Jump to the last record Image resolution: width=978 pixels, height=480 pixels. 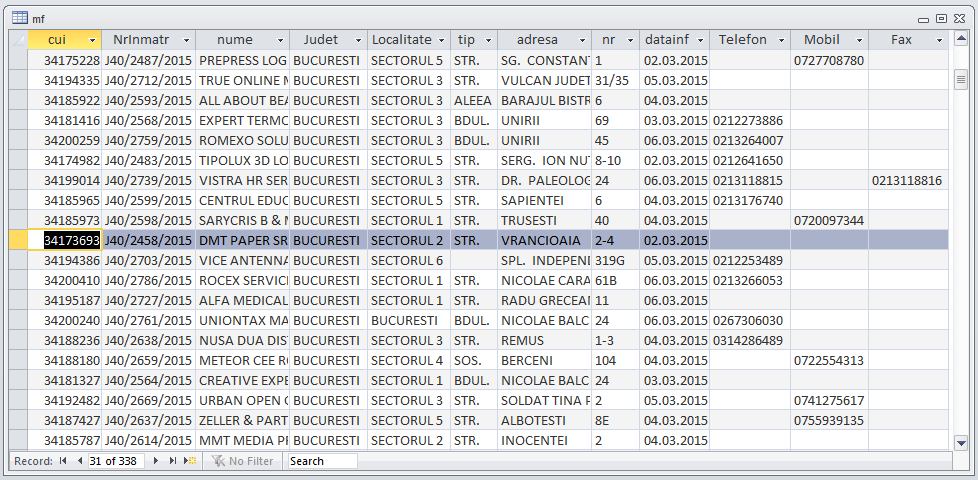[x=172, y=461]
